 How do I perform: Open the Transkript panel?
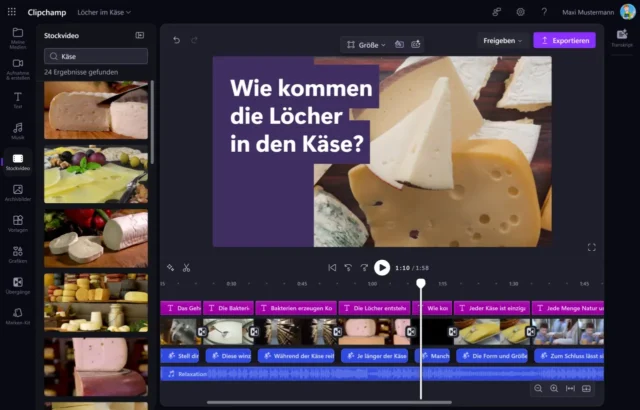click(x=622, y=38)
